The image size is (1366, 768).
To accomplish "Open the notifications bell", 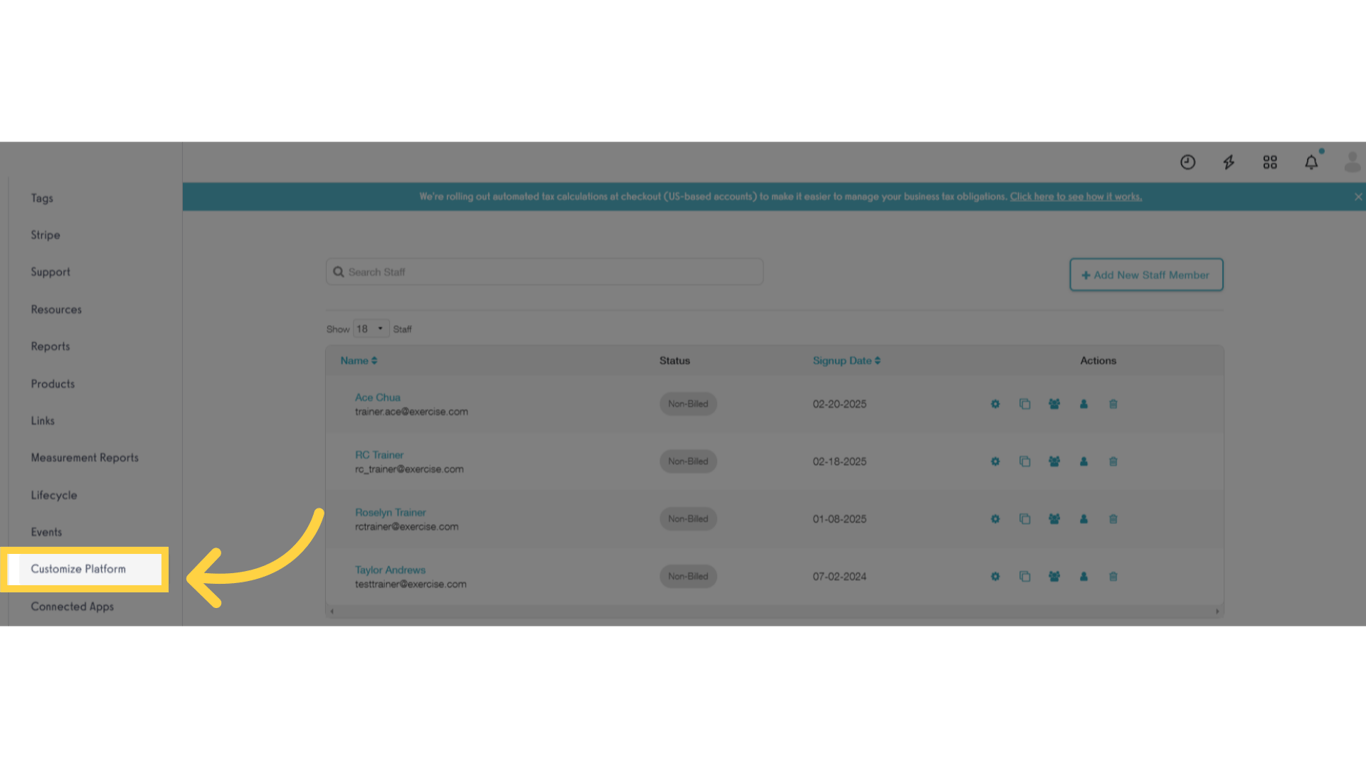I will click(x=1311, y=161).
